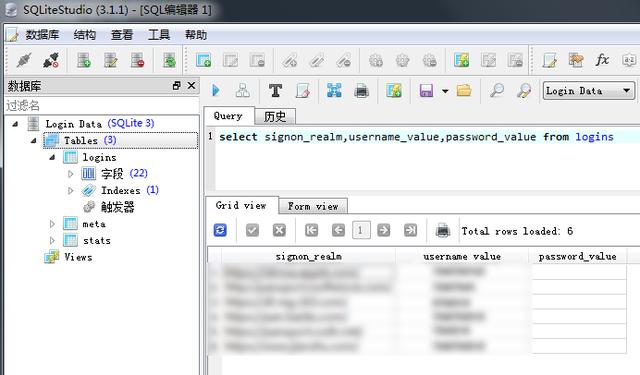Click the export results icon
640x375 pixels.
click(334, 90)
